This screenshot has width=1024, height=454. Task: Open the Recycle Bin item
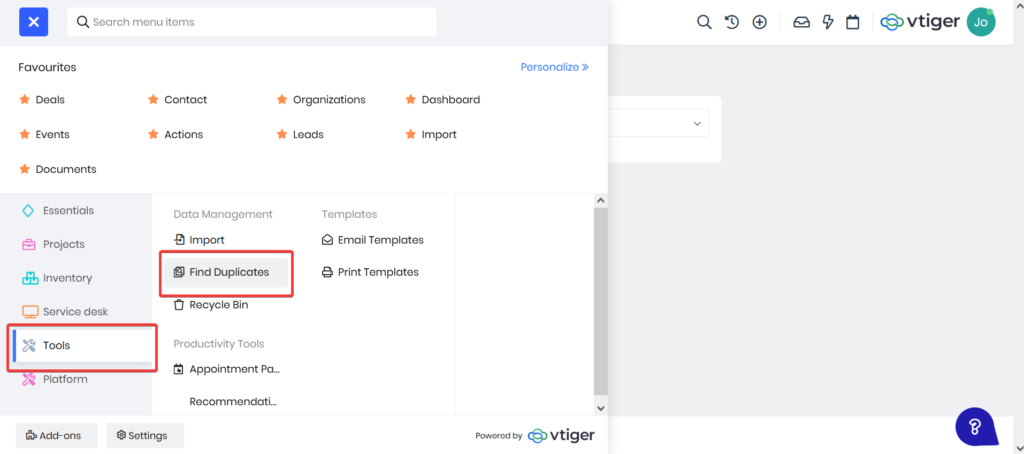coord(217,305)
